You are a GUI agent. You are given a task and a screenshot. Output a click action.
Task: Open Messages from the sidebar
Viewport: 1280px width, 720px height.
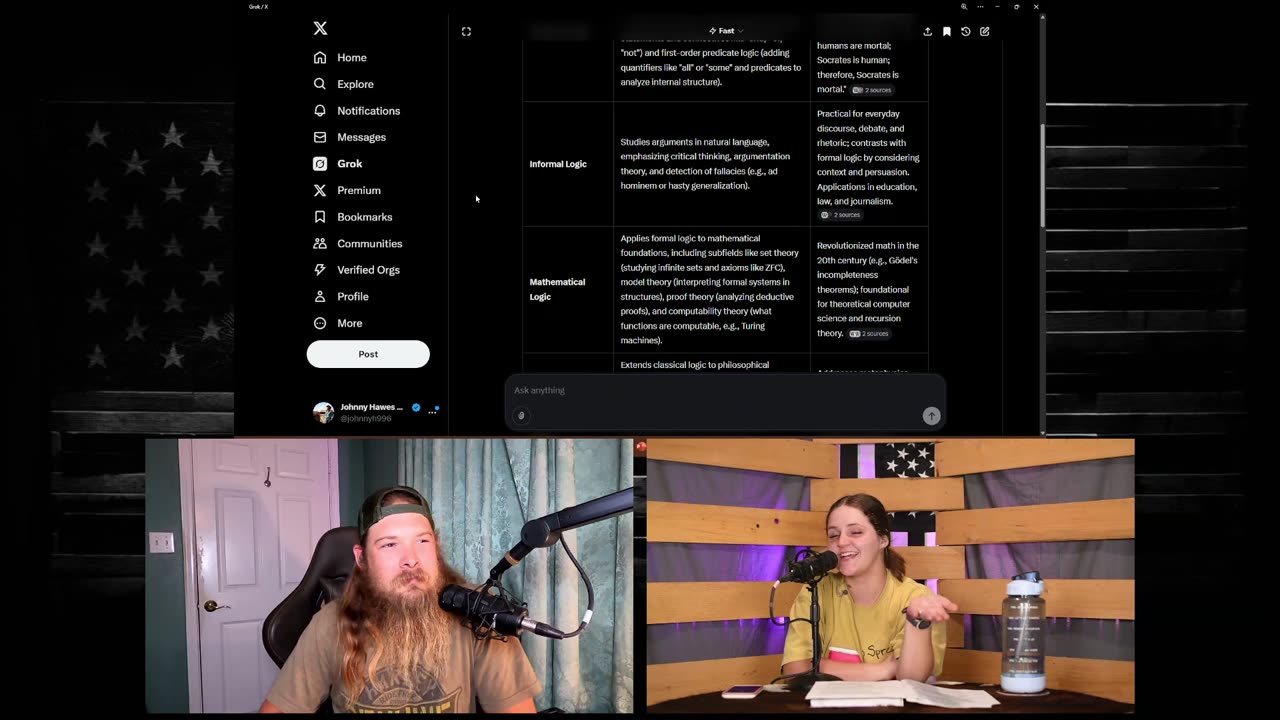(x=361, y=137)
